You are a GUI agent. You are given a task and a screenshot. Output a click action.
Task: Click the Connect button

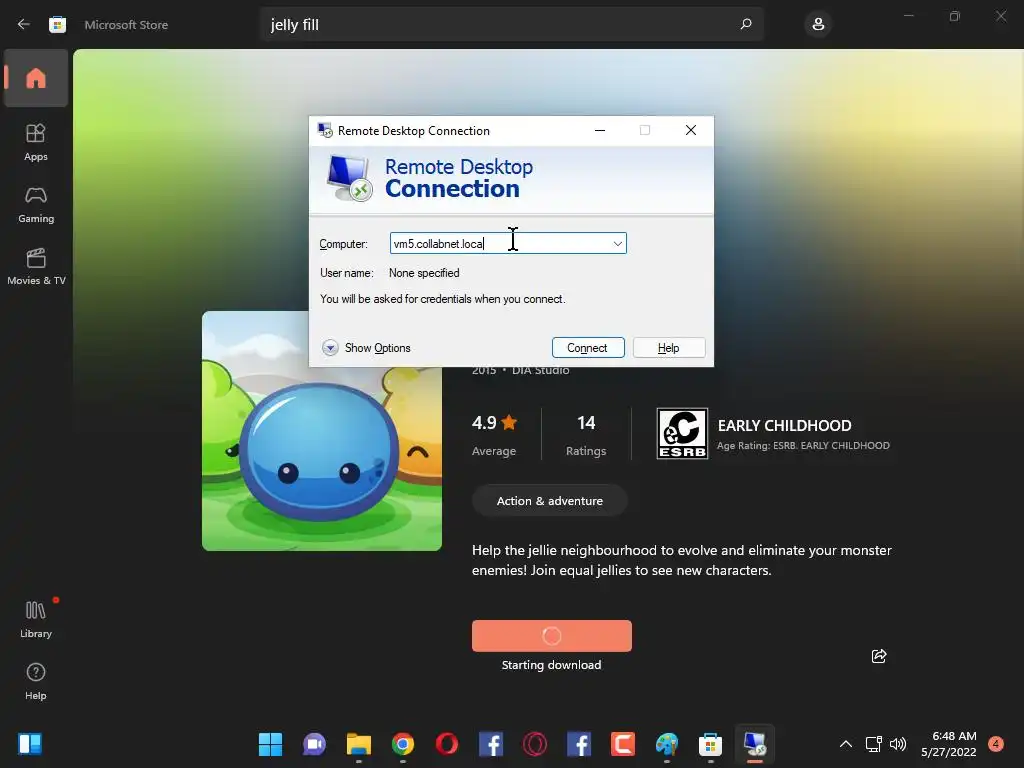(588, 348)
